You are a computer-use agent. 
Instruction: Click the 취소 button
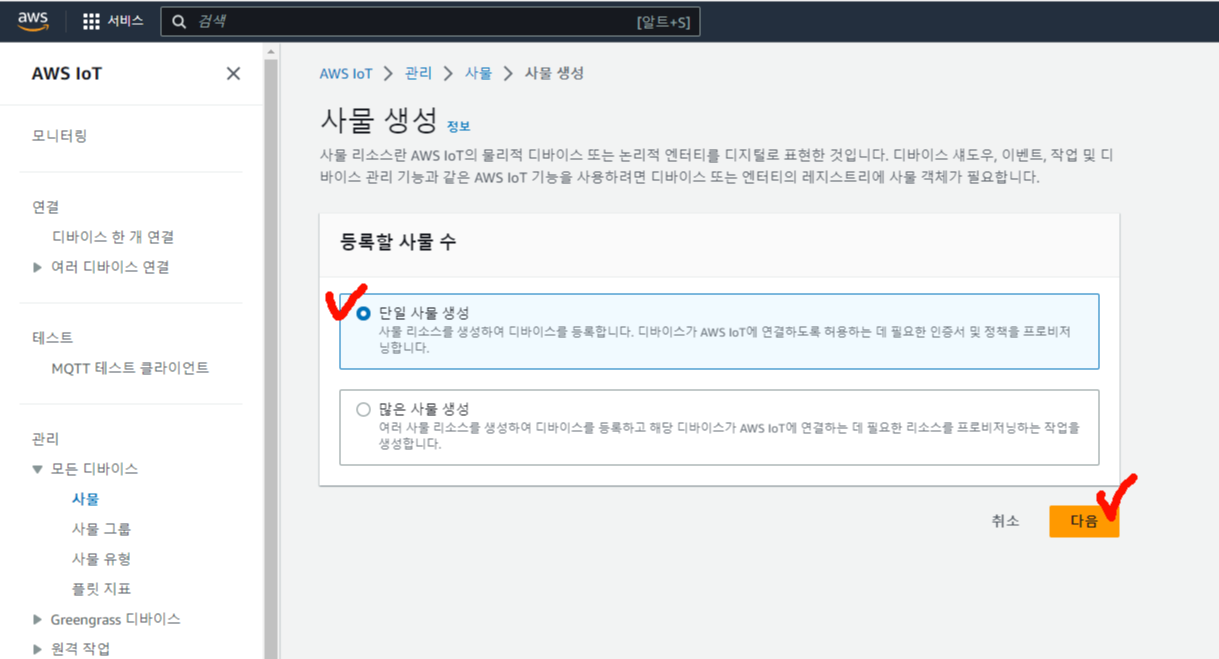pyautogui.click(x=1005, y=521)
